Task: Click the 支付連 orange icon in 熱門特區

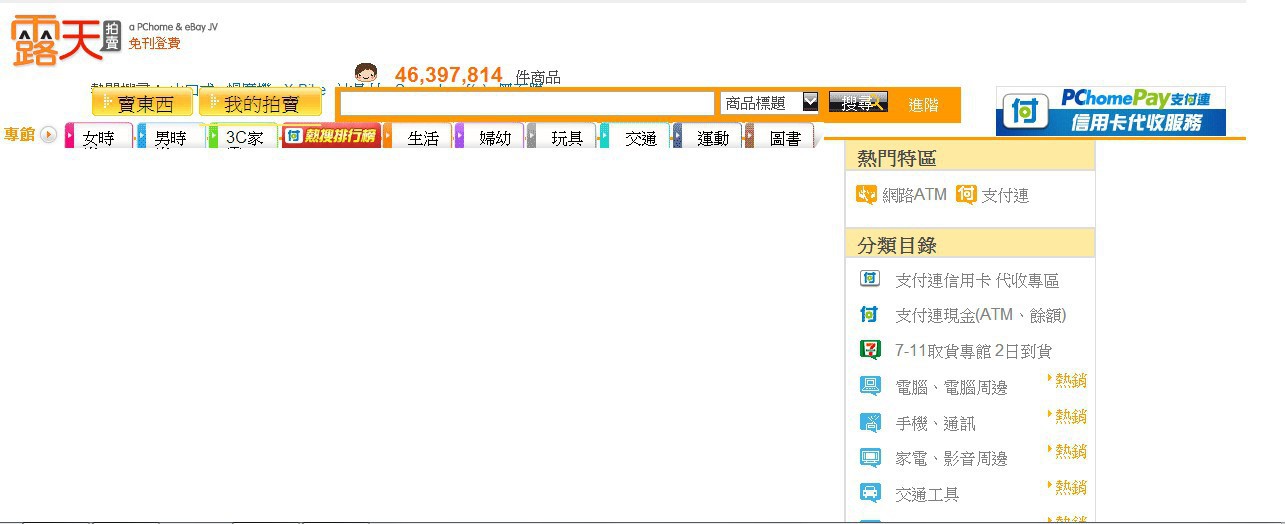Action: [x=966, y=194]
